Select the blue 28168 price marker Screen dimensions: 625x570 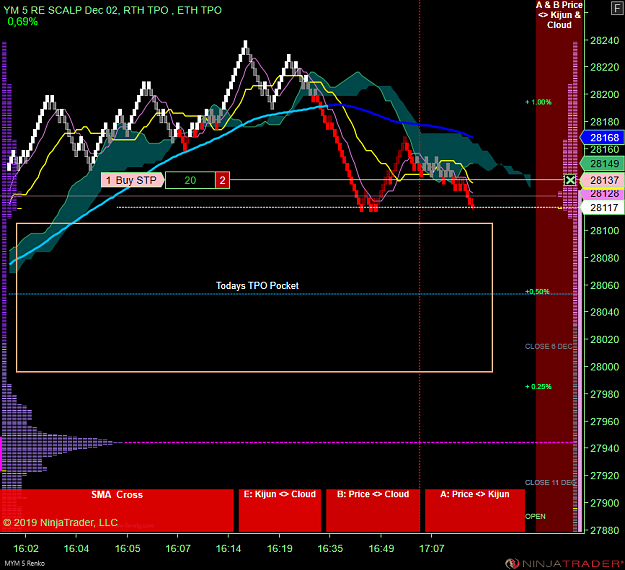[x=603, y=138]
